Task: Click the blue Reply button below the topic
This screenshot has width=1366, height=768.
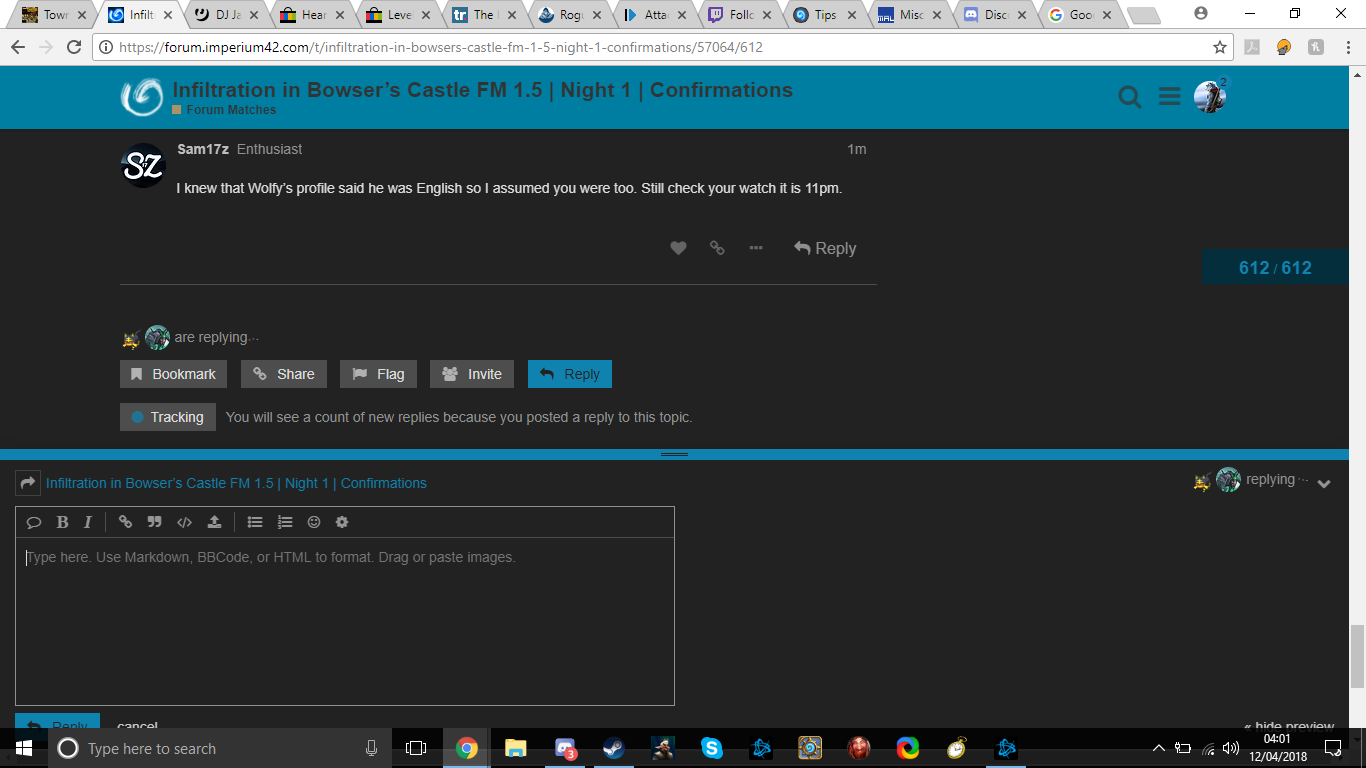Action: [570, 374]
